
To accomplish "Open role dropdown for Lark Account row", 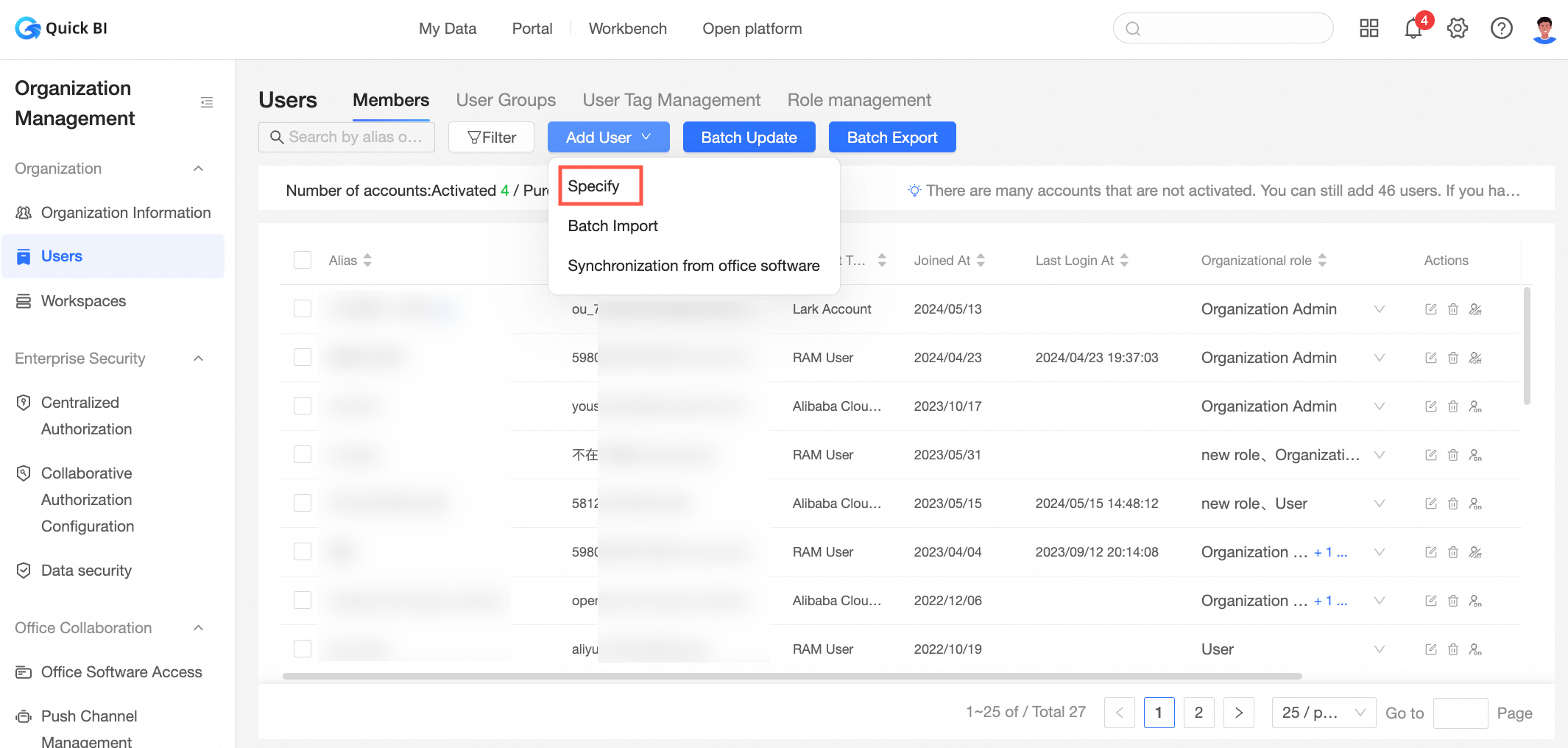I will tap(1380, 309).
